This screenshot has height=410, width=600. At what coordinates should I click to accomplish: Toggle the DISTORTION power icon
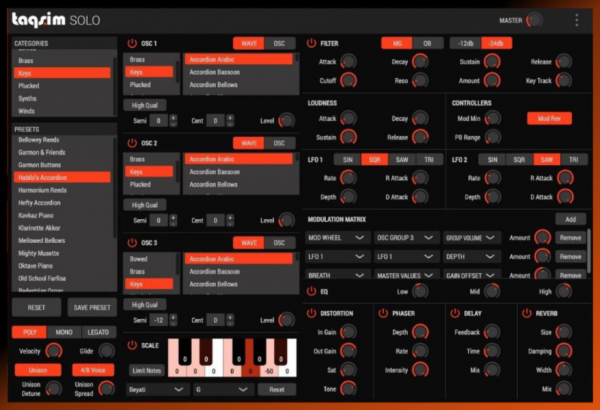(311, 314)
